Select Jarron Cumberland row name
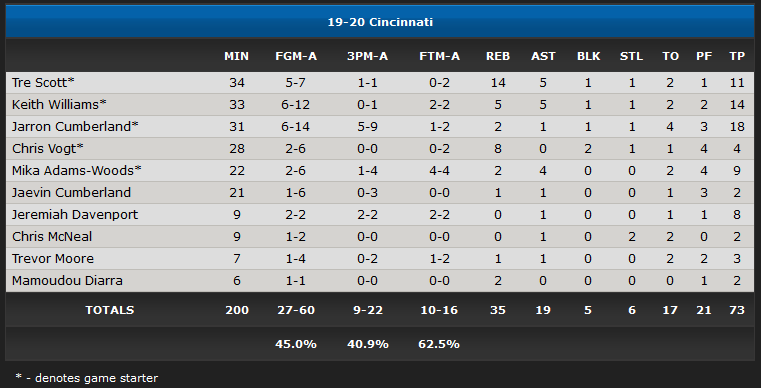Screen dimensions: 761x388 (75, 126)
